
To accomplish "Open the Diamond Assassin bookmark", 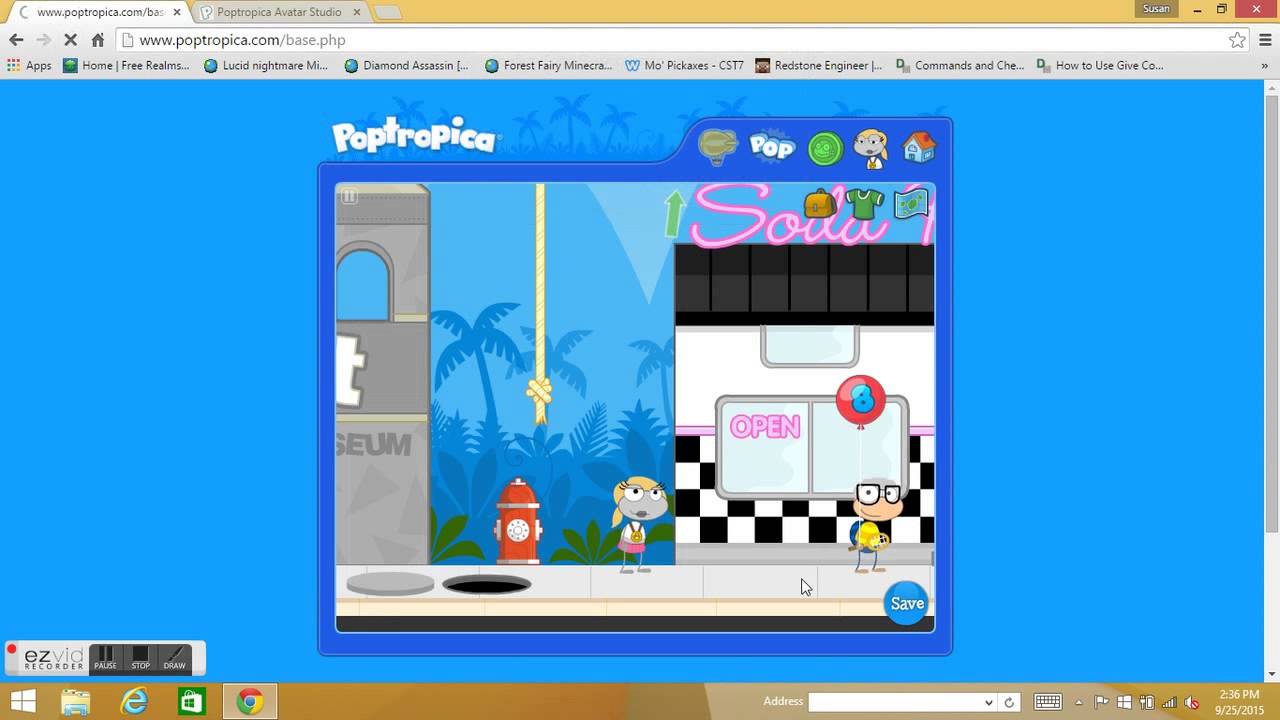I will [x=406, y=65].
